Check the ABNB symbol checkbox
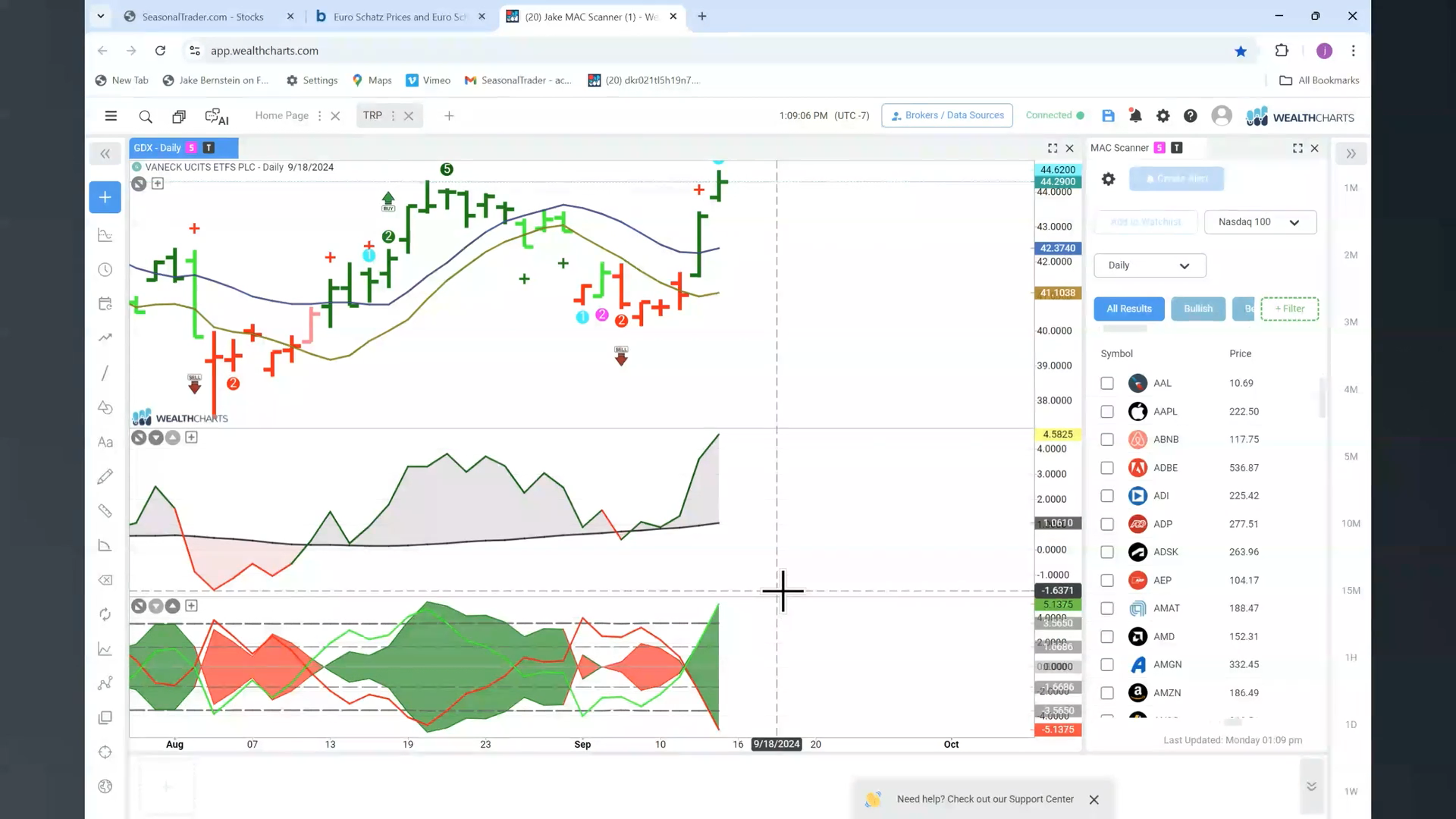1456x819 pixels. click(1107, 440)
